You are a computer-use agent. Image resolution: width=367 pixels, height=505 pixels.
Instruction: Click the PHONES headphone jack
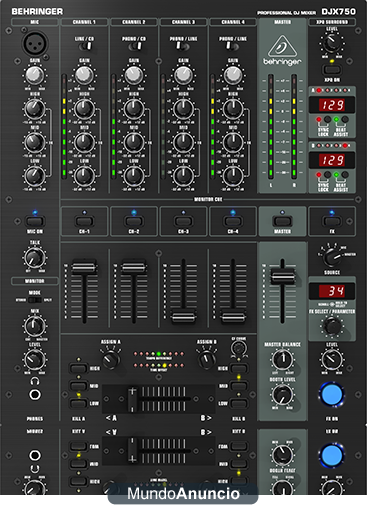click(x=35, y=395)
